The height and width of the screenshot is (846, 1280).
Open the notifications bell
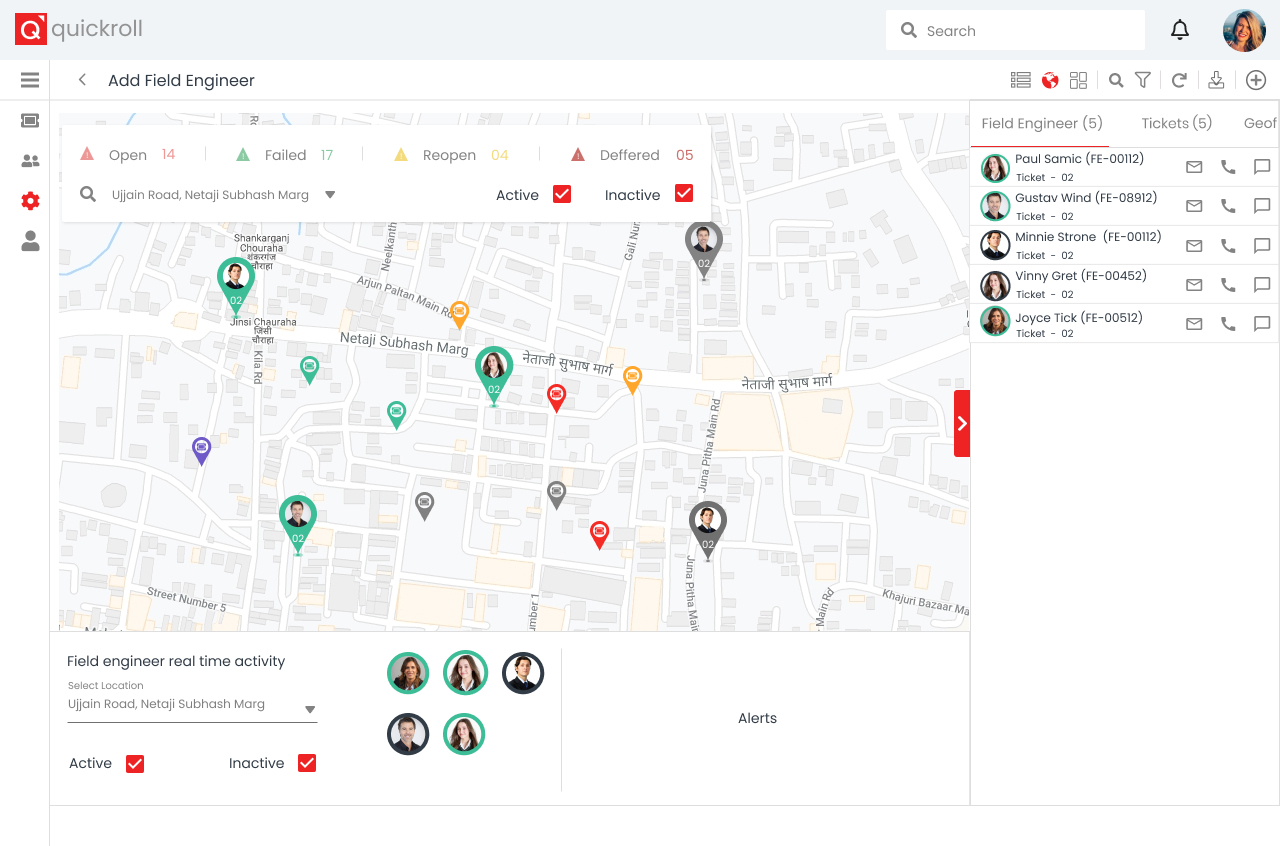[1180, 30]
